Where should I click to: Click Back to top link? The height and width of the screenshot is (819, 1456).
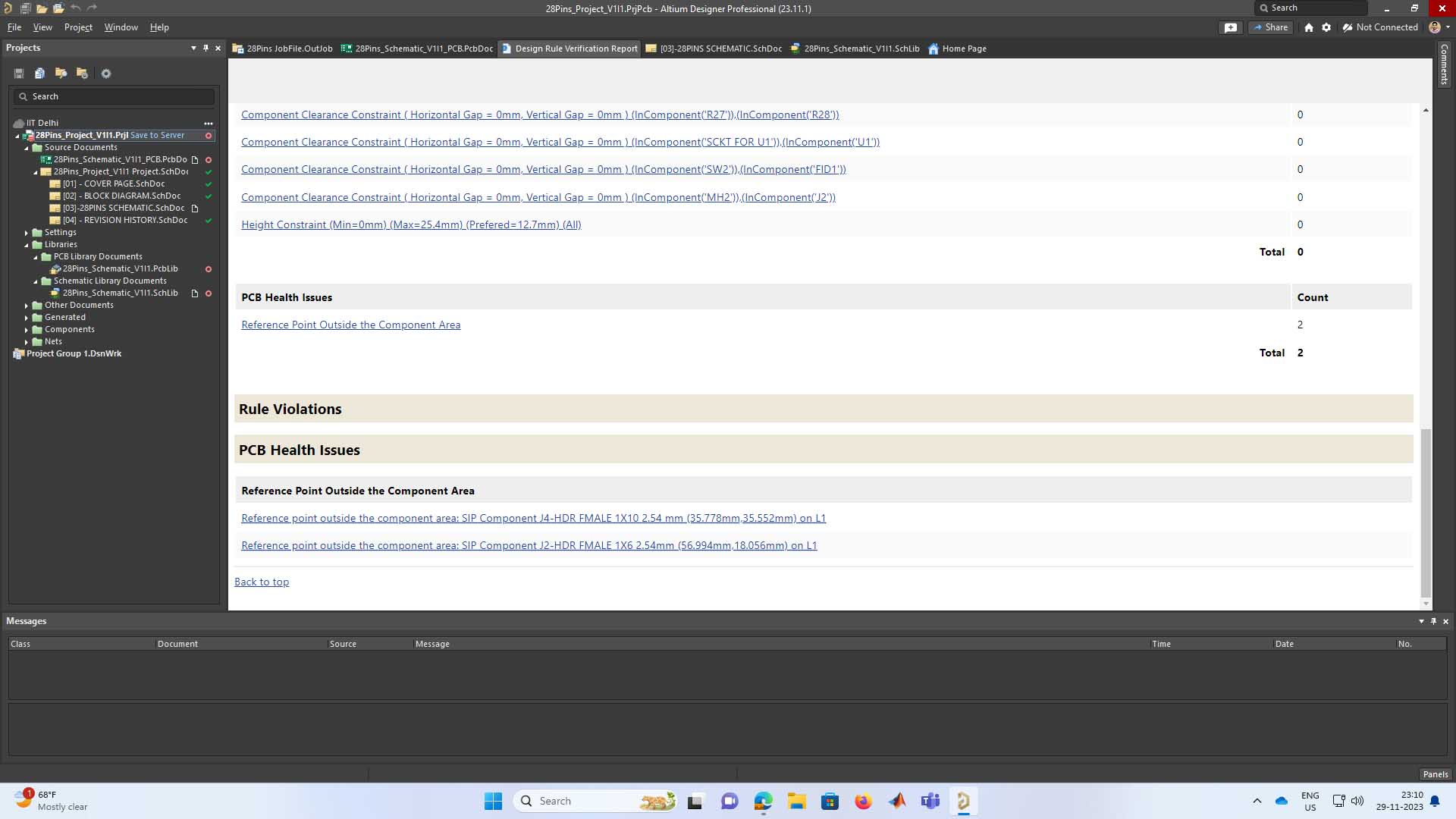tap(262, 582)
